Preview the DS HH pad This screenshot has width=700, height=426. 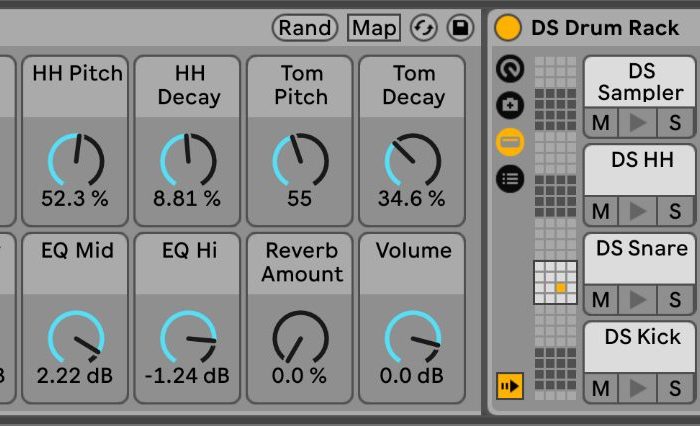[x=638, y=211]
